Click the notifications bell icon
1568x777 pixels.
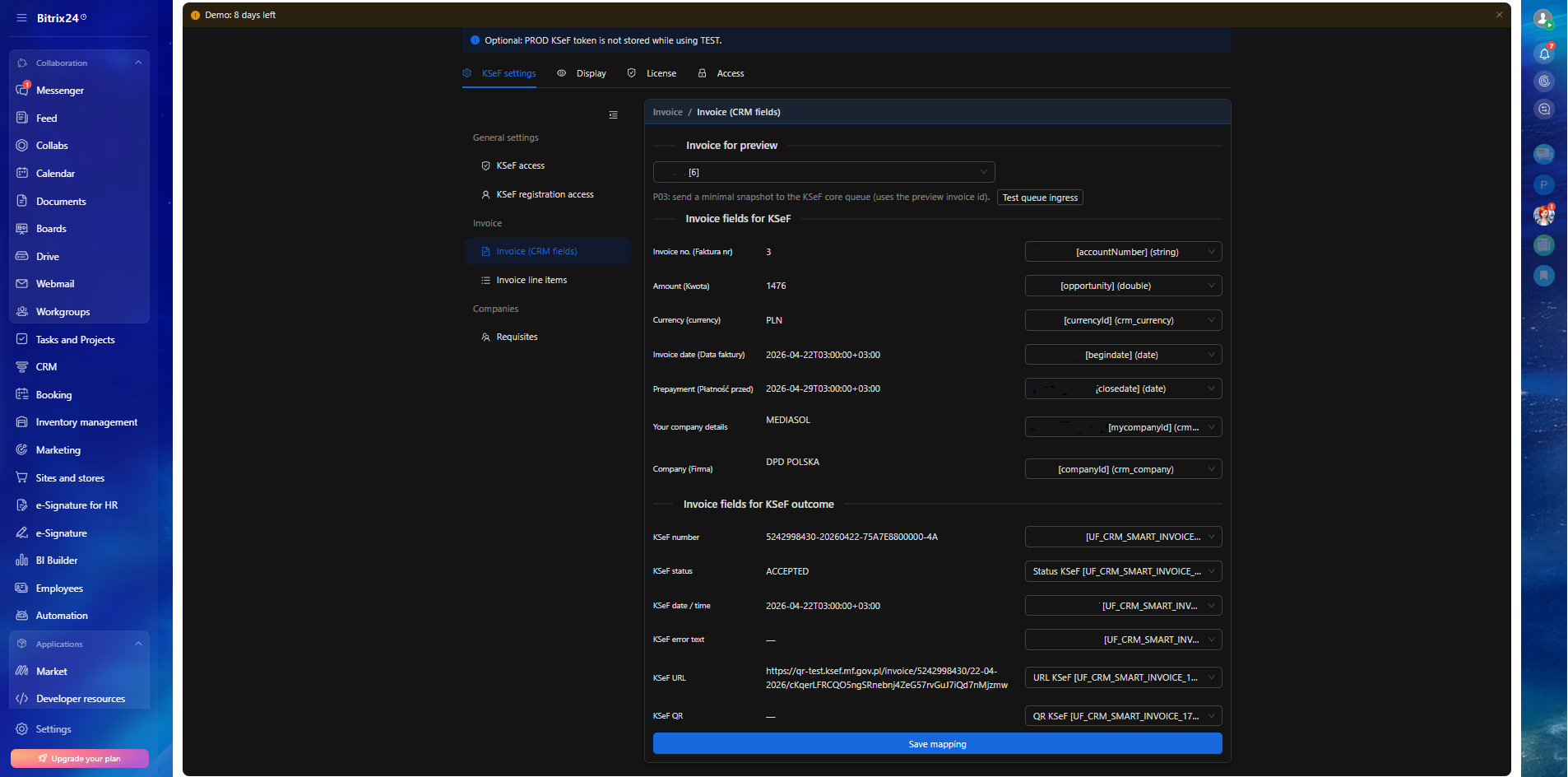[x=1544, y=54]
